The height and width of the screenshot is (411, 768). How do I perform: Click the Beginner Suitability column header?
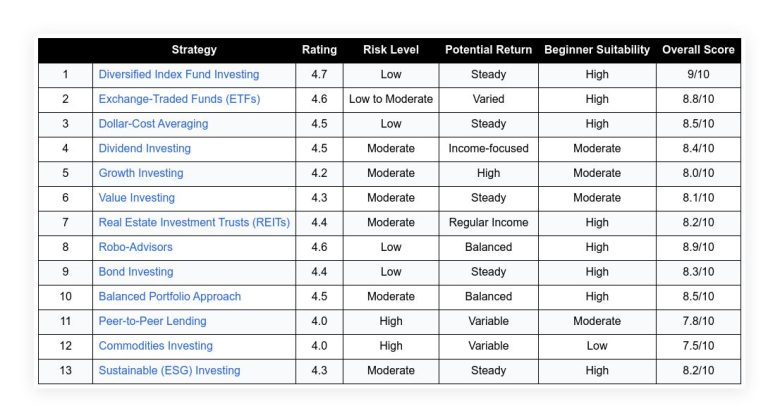(x=597, y=50)
